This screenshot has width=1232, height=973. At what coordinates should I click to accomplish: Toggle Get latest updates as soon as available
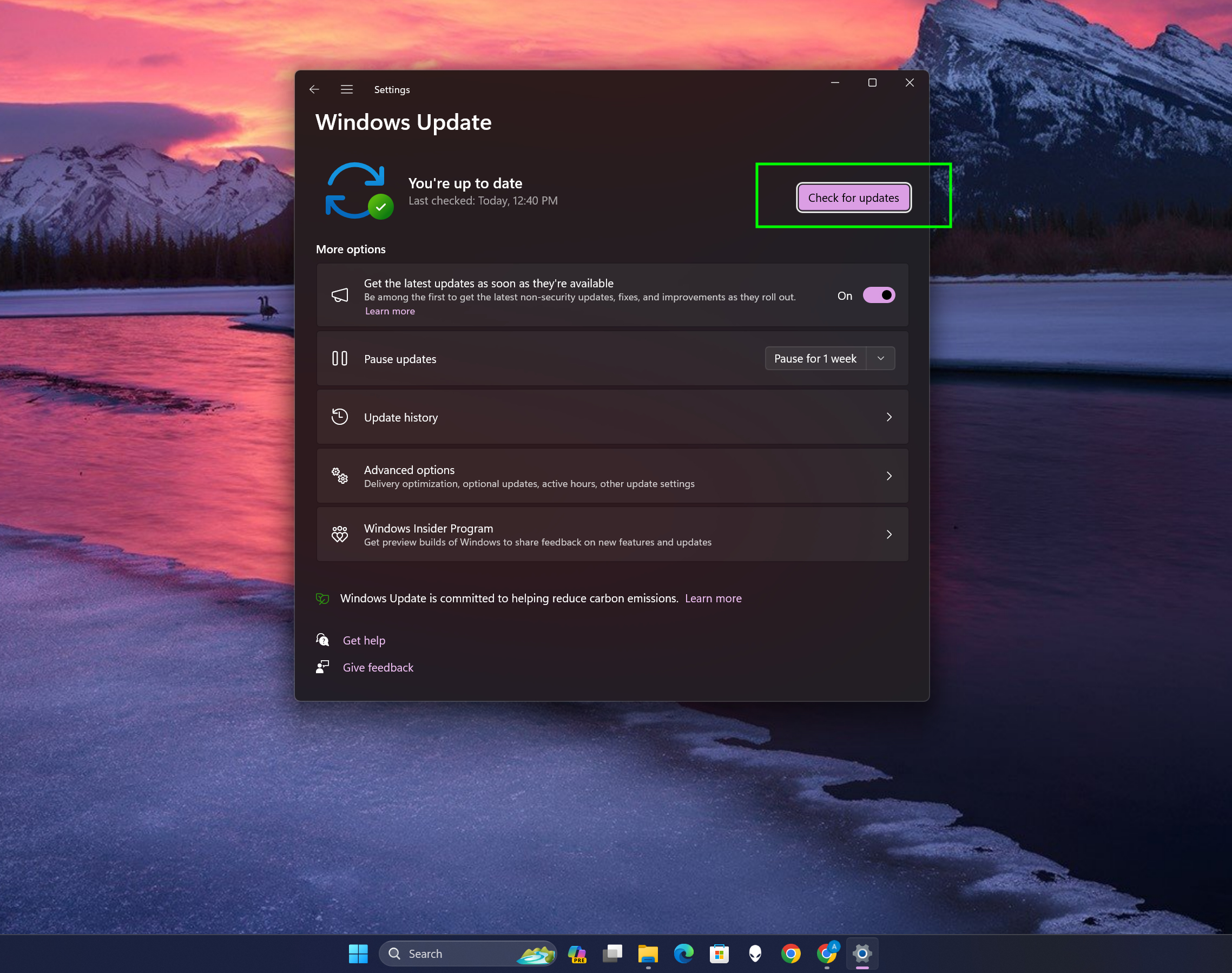click(878, 295)
